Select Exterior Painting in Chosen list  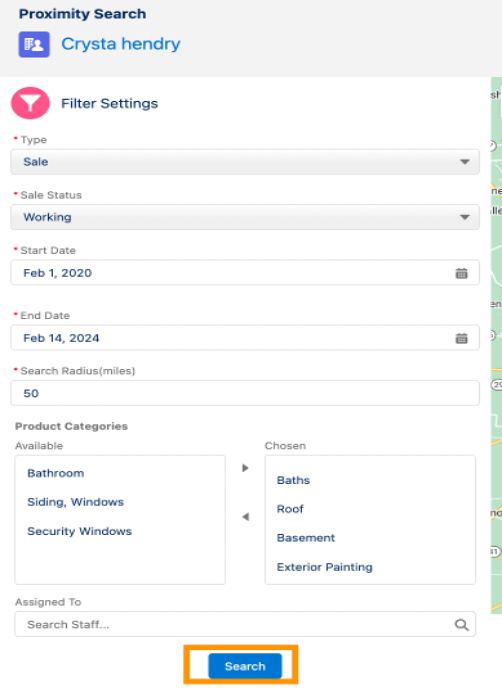click(325, 567)
